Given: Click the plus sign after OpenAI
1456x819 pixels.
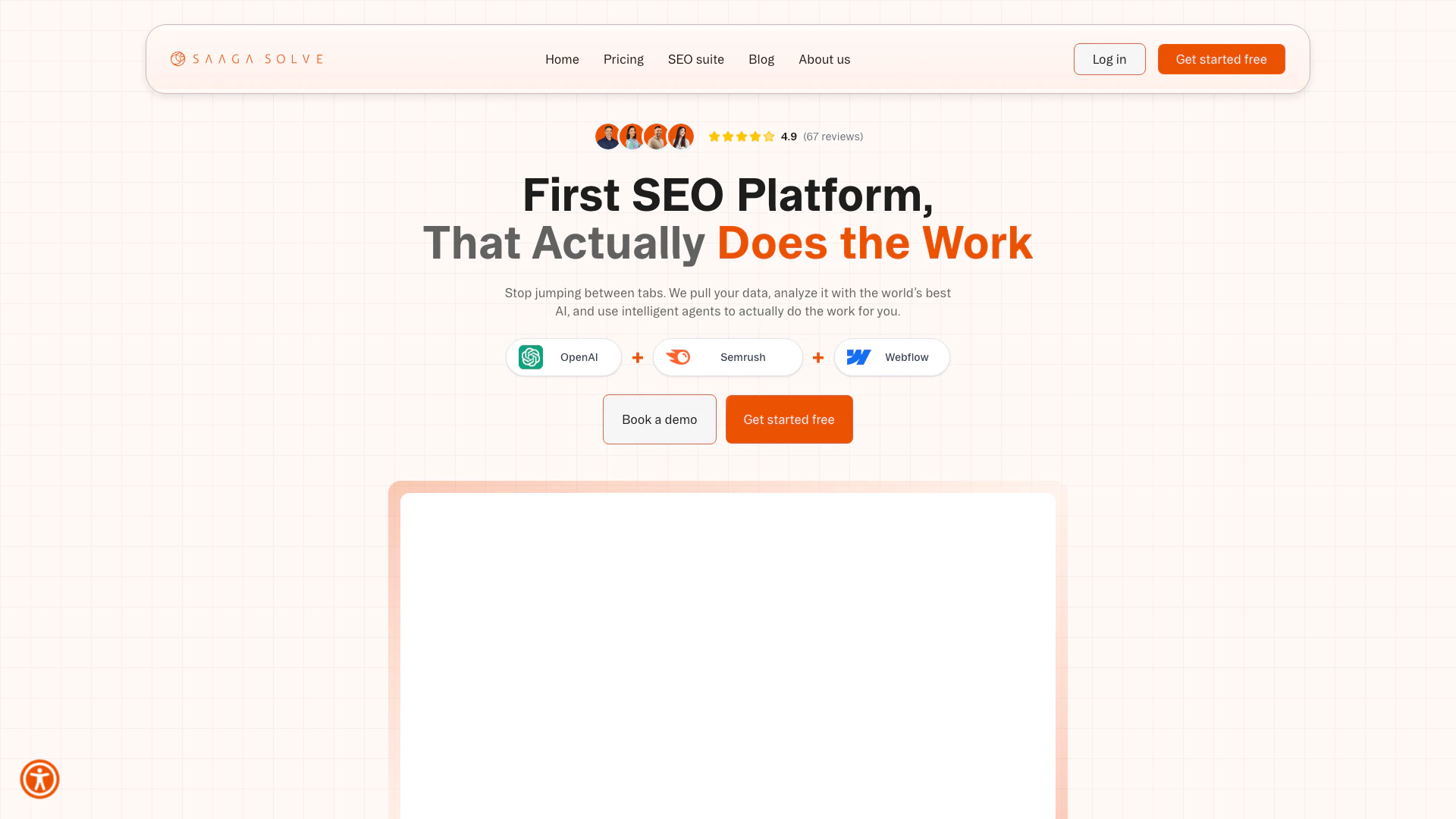Looking at the screenshot, I should (x=638, y=357).
